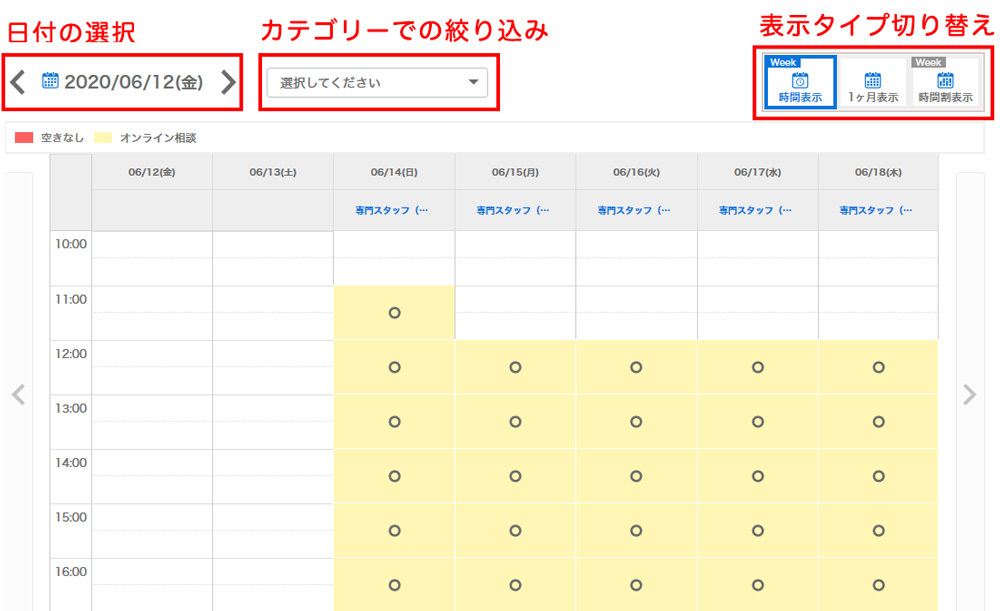
Task: Click the yellow オンライン相談 legend swatch
Action: point(102,138)
